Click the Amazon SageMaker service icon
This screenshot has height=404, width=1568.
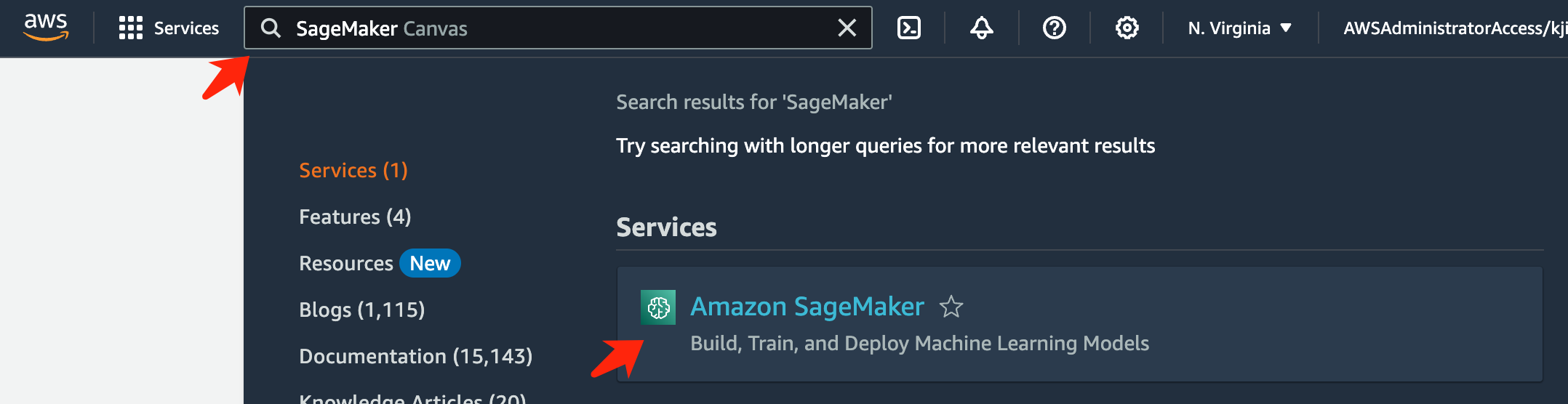pyautogui.click(x=658, y=307)
